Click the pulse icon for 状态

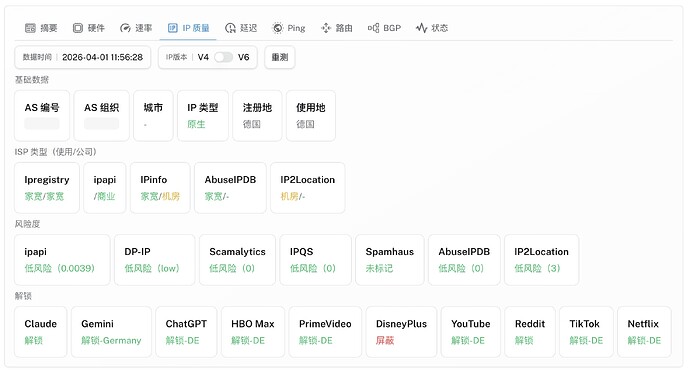pos(421,28)
